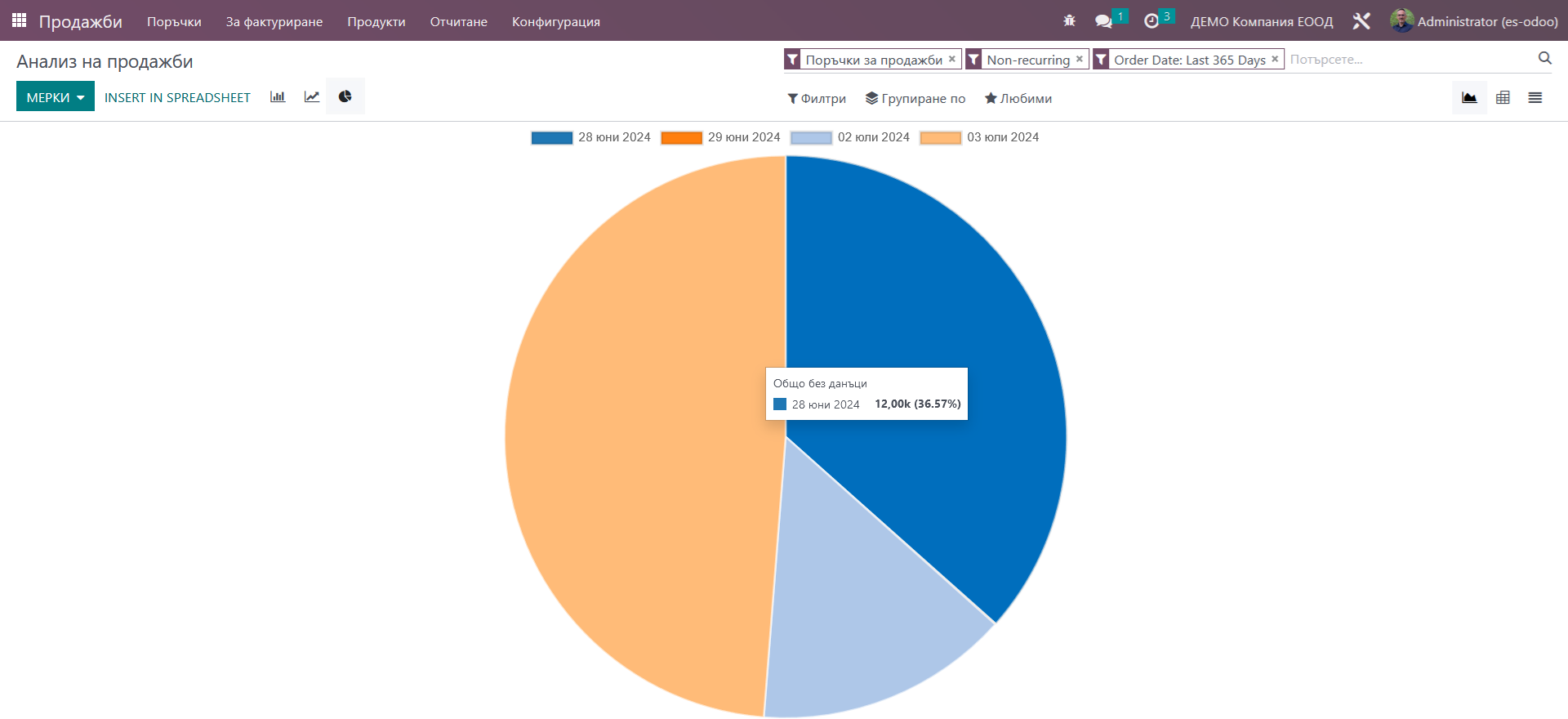Focus the Потърсете search field
Screen dimensions: 1568x719
point(1410,59)
